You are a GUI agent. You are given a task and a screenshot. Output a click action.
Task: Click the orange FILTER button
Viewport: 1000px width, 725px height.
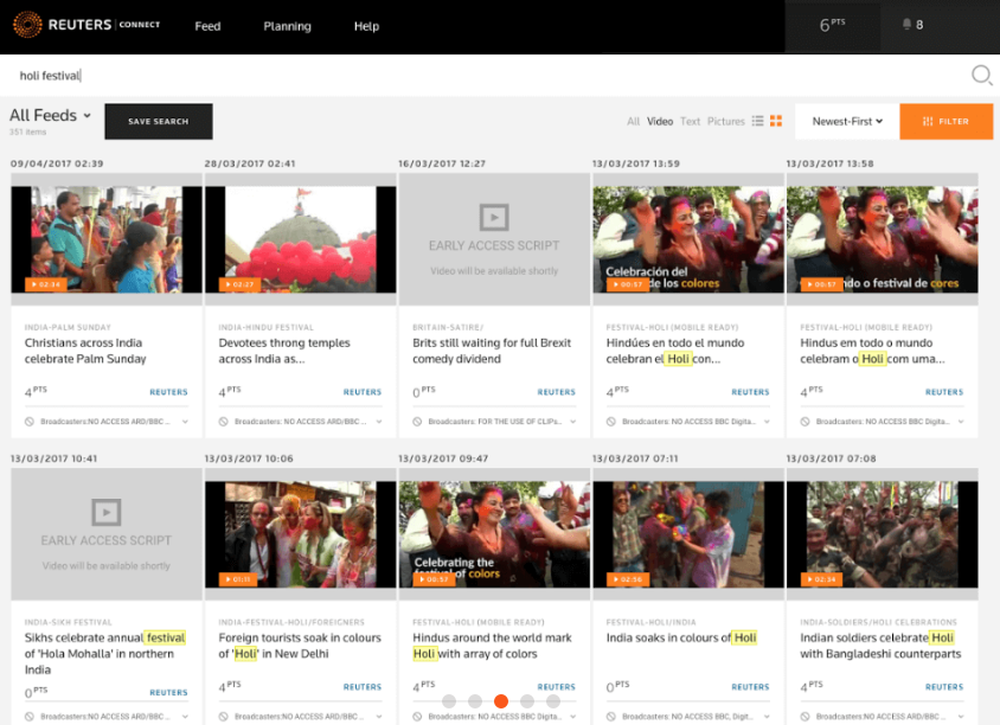point(946,121)
